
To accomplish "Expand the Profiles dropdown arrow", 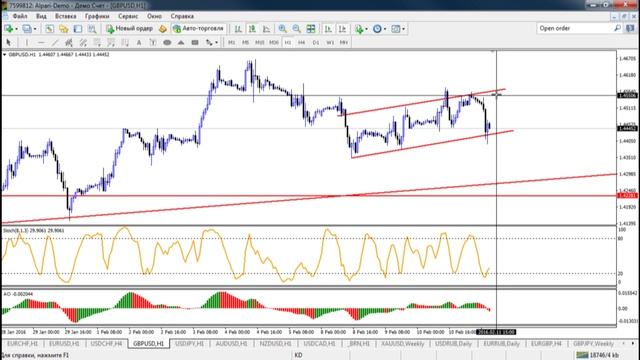I will (35, 29).
